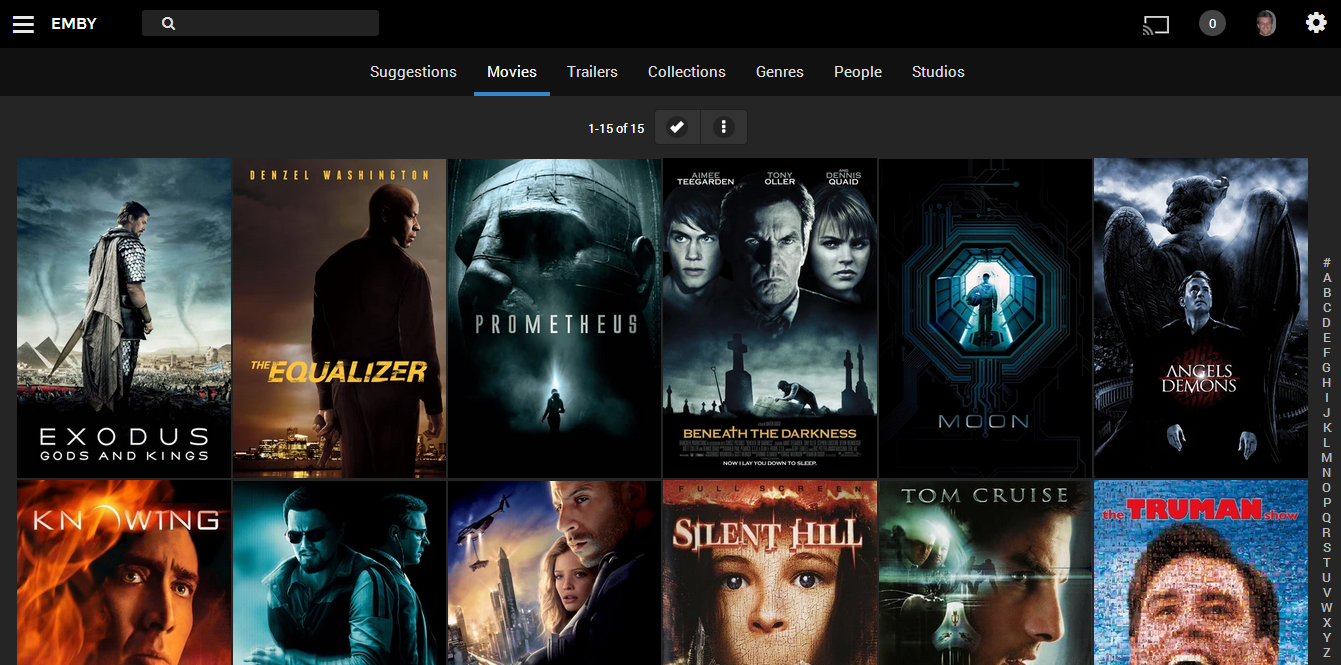Open the notifications counter badge
Image resolution: width=1341 pixels, height=665 pixels.
pyautogui.click(x=1212, y=23)
